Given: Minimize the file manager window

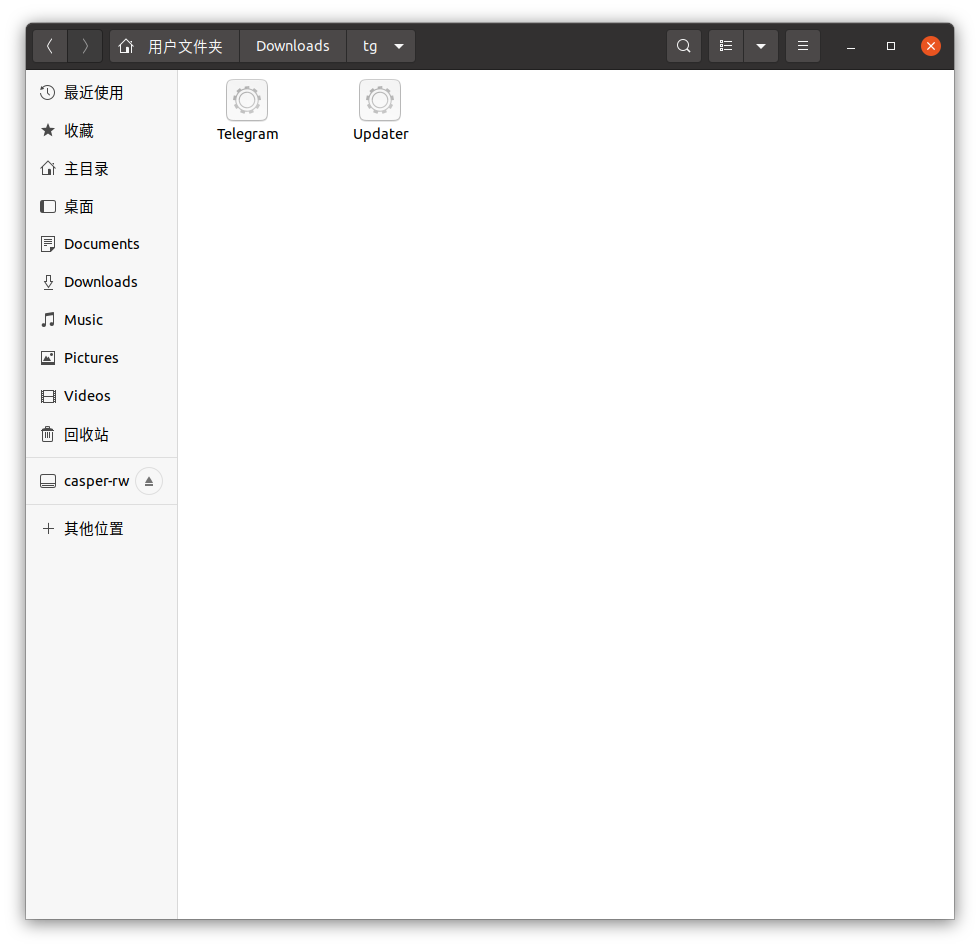Looking at the screenshot, I should 851,46.
